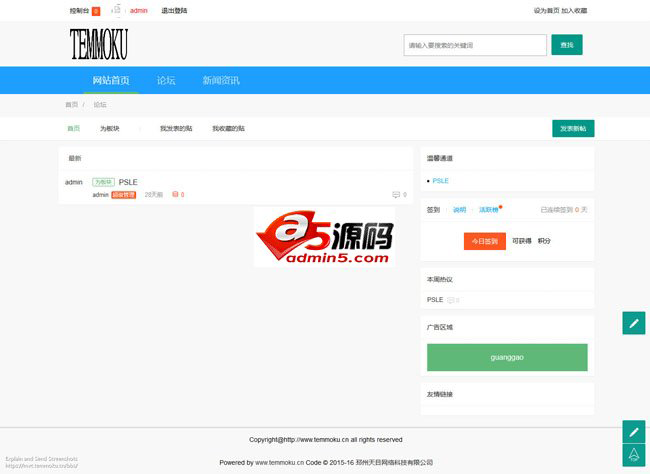This screenshot has width=650, height=474.
Task: Click the 本周热议 panel heading
Action: click(x=440, y=280)
